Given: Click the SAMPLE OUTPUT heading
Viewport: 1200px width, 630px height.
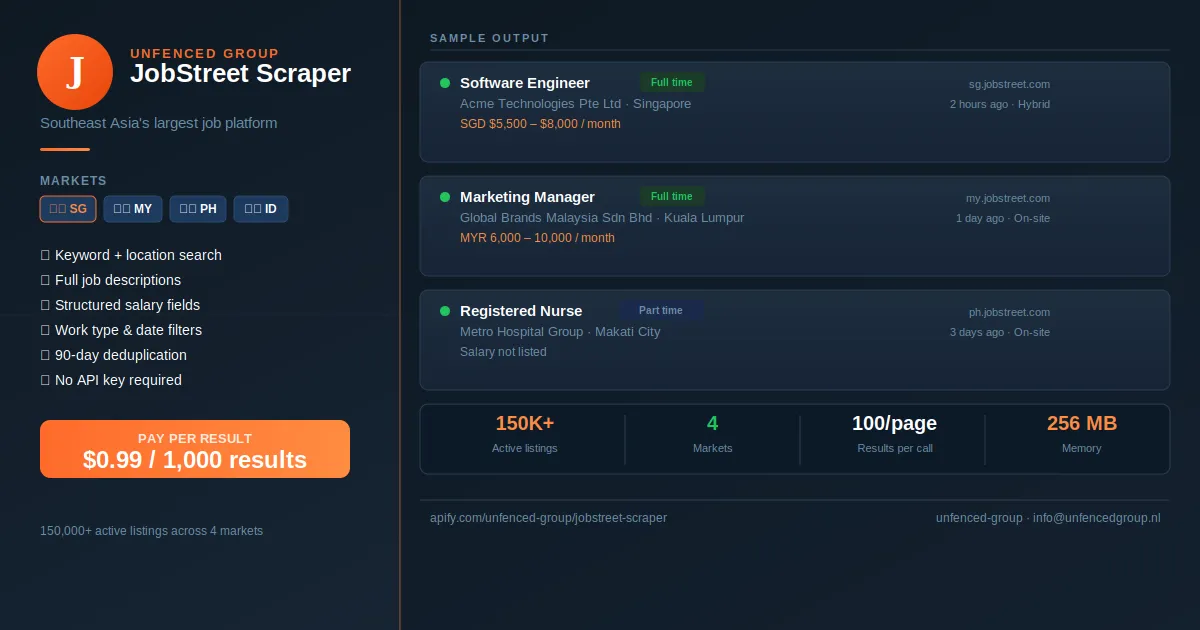Looking at the screenshot, I should click(x=490, y=38).
